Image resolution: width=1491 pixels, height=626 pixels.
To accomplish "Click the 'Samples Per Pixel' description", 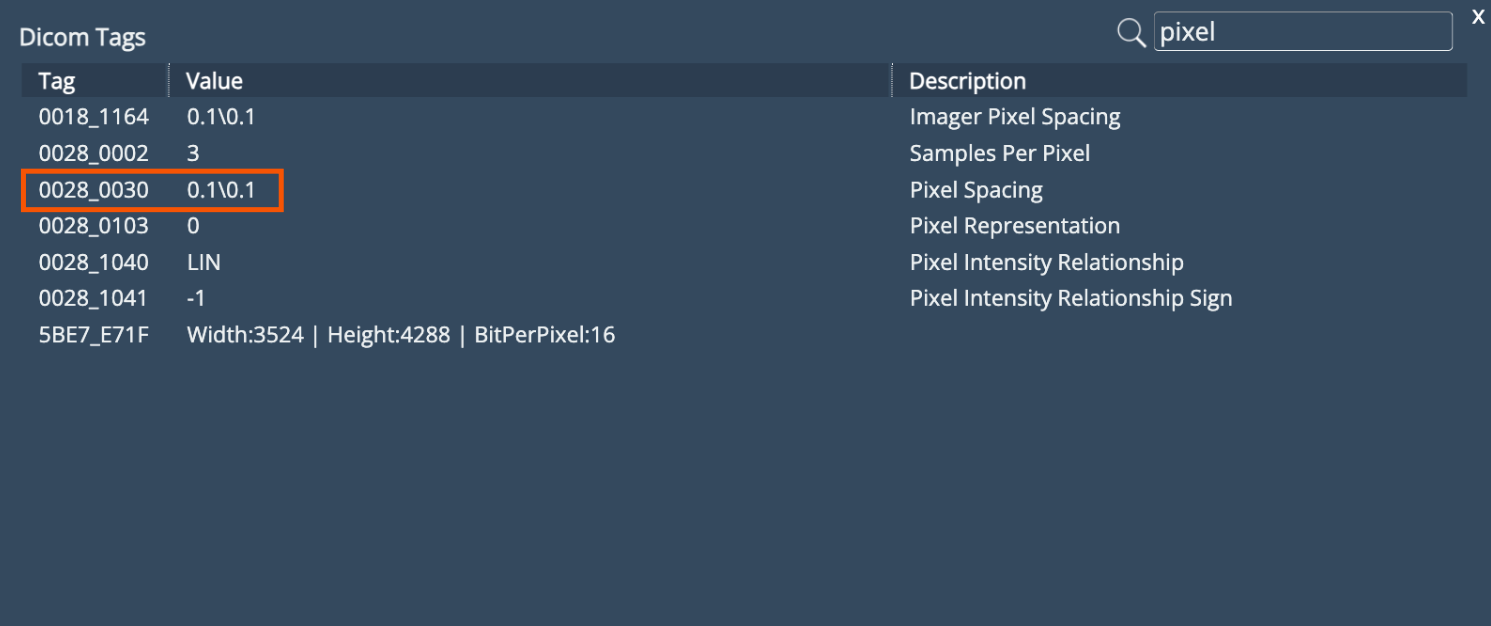I will [999, 154].
